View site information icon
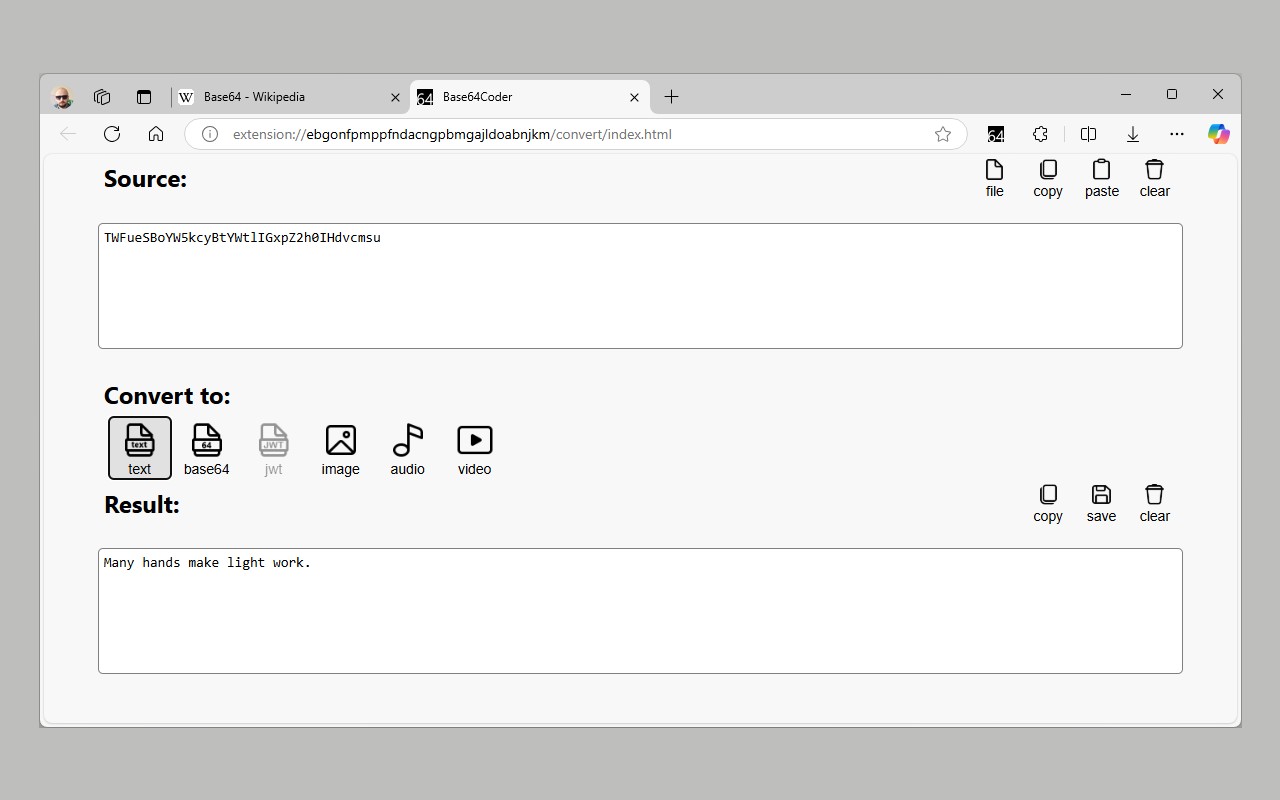The image size is (1280, 800). [x=210, y=134]
